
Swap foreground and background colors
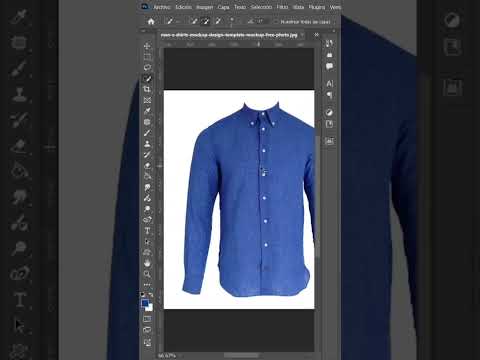[x=151, y=295]
